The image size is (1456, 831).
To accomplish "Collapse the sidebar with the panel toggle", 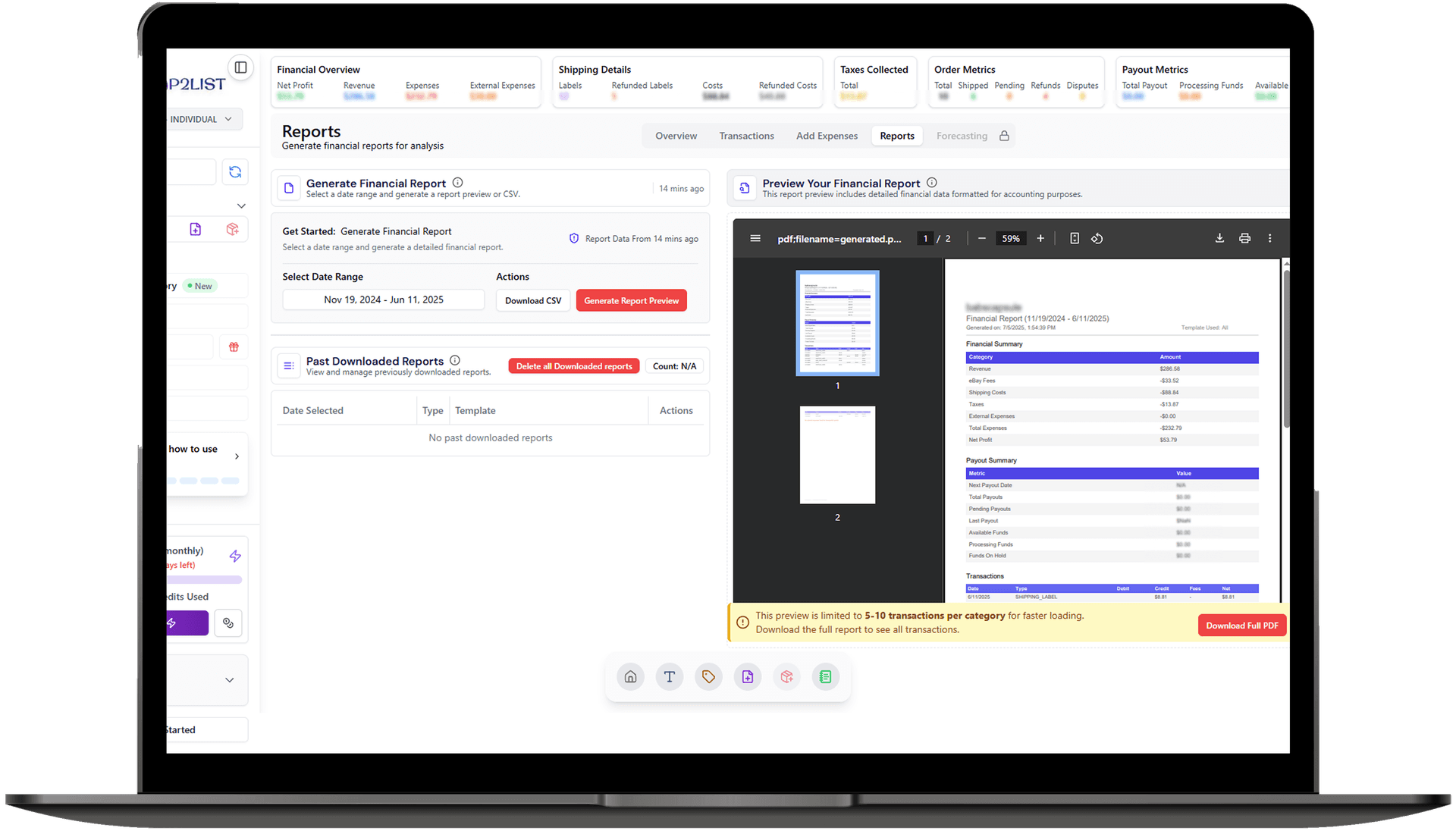I will 240,67.
